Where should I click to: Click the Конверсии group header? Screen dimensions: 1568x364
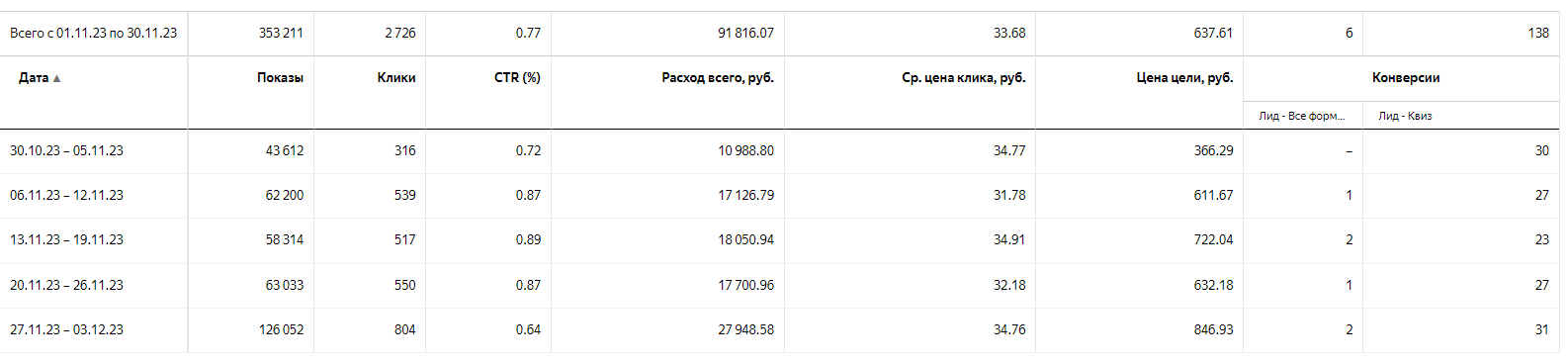click(1406, 77)
